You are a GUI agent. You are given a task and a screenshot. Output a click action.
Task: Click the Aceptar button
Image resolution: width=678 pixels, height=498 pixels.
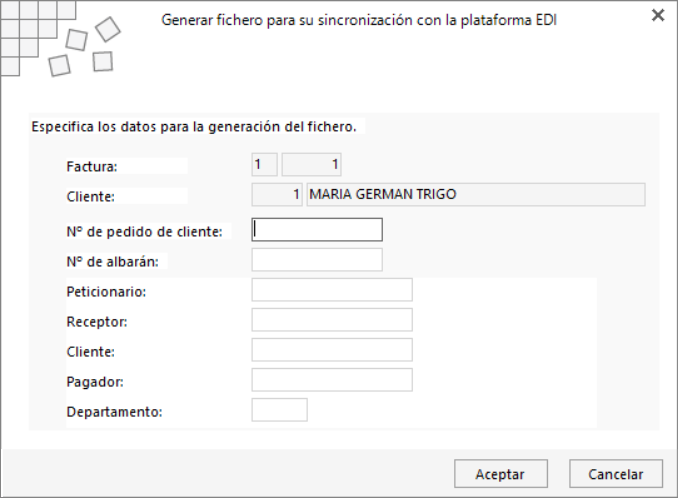point(501,474)
